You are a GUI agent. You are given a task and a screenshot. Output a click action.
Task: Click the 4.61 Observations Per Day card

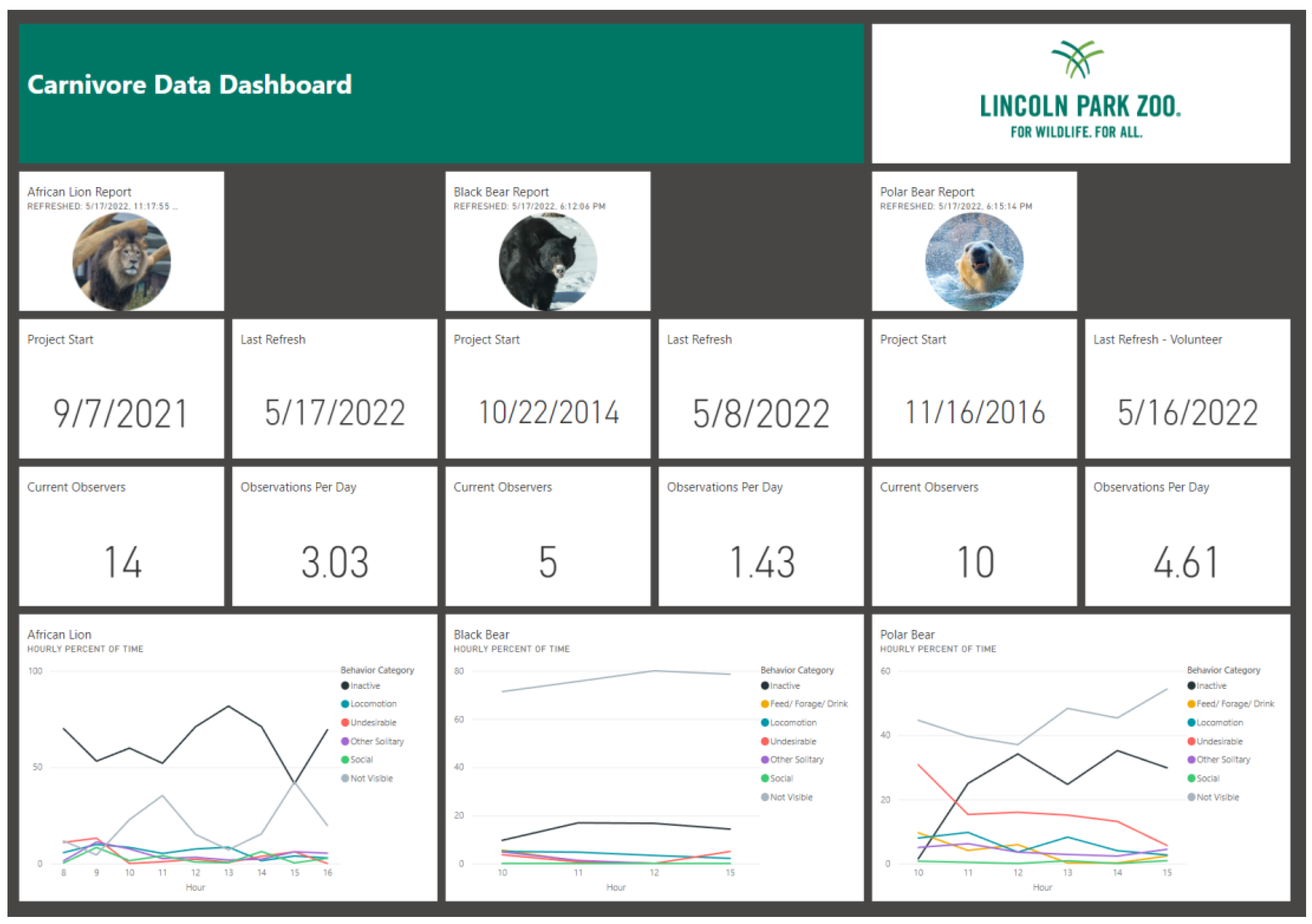point(1187,536)
